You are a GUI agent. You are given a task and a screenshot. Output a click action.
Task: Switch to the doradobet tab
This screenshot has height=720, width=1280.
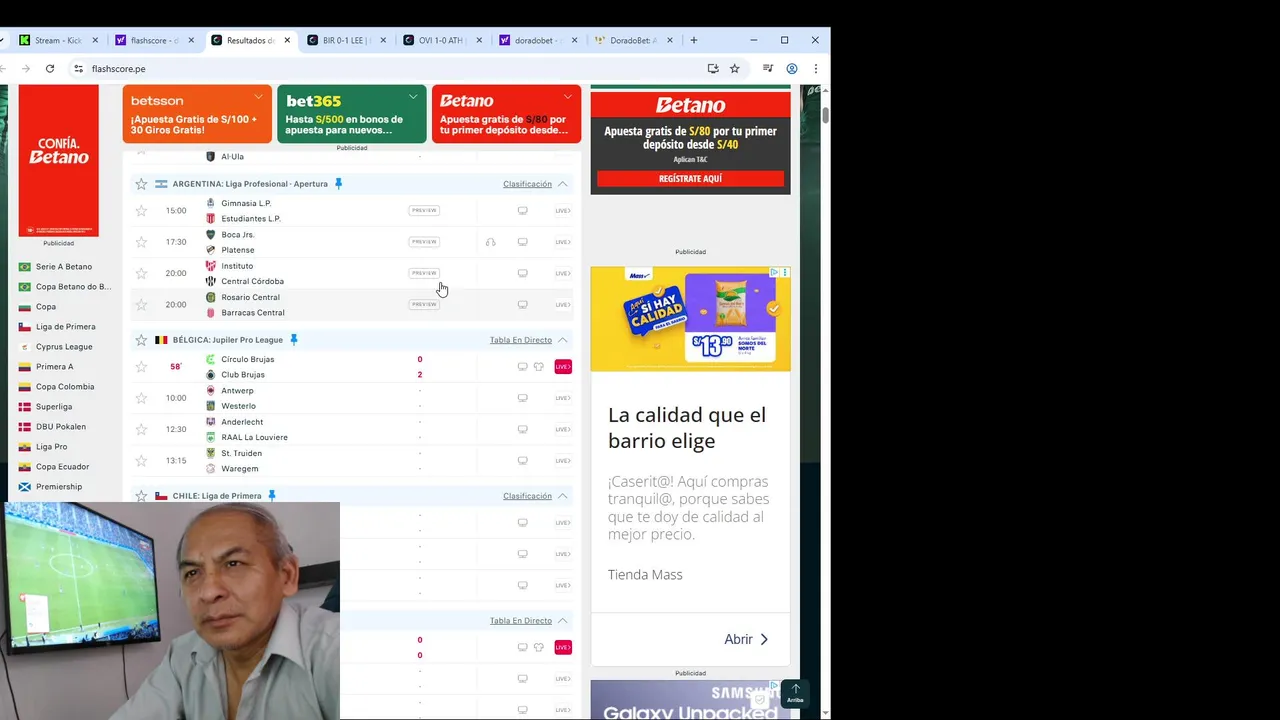[539, 40]
